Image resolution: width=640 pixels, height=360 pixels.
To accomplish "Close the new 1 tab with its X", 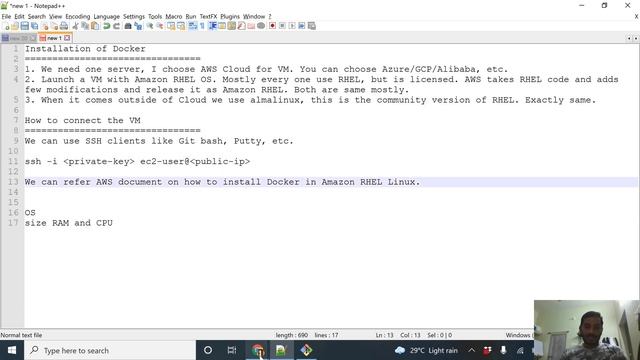I will coord(67,38).
